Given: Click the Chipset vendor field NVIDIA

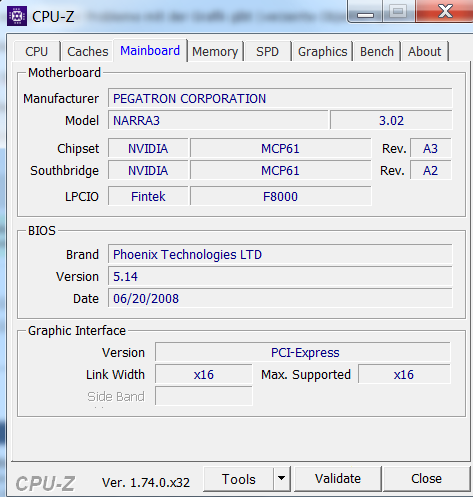Looking at the screenshot, I should point(148,148).
